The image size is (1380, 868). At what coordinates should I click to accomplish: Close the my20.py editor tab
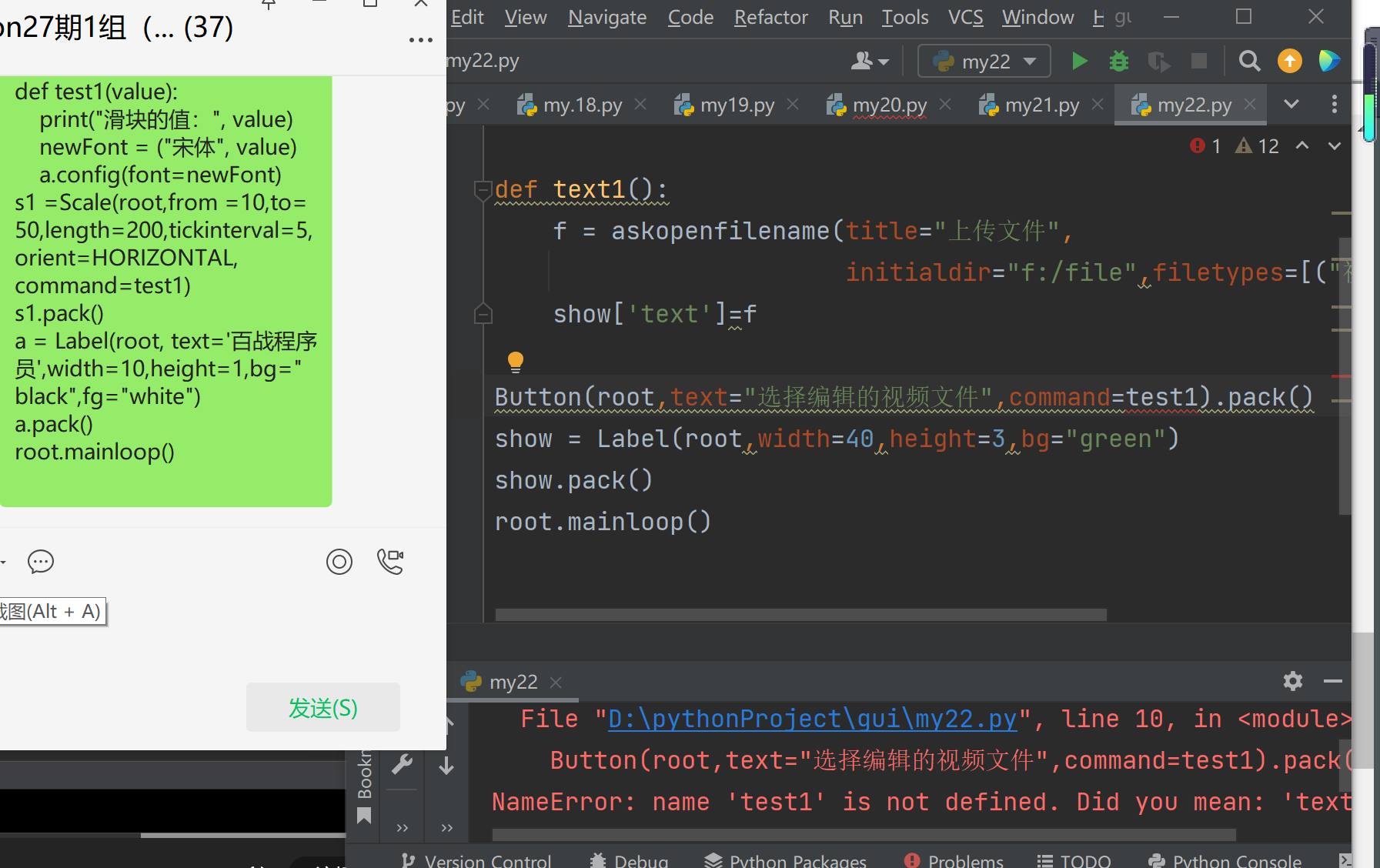point(945,104)
